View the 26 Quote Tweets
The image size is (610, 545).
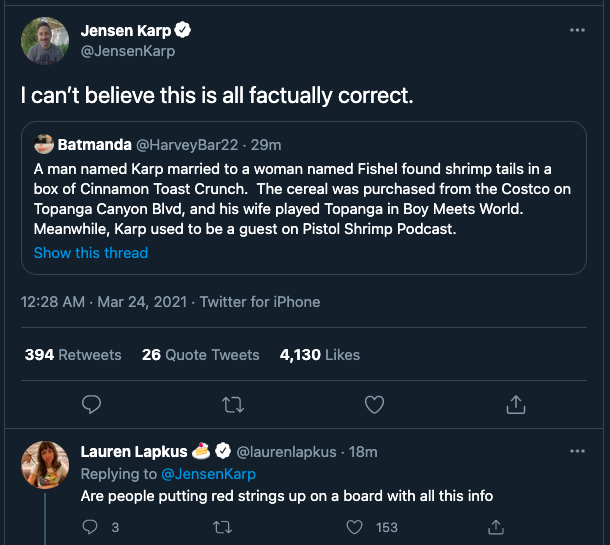(x=200, y=355)
